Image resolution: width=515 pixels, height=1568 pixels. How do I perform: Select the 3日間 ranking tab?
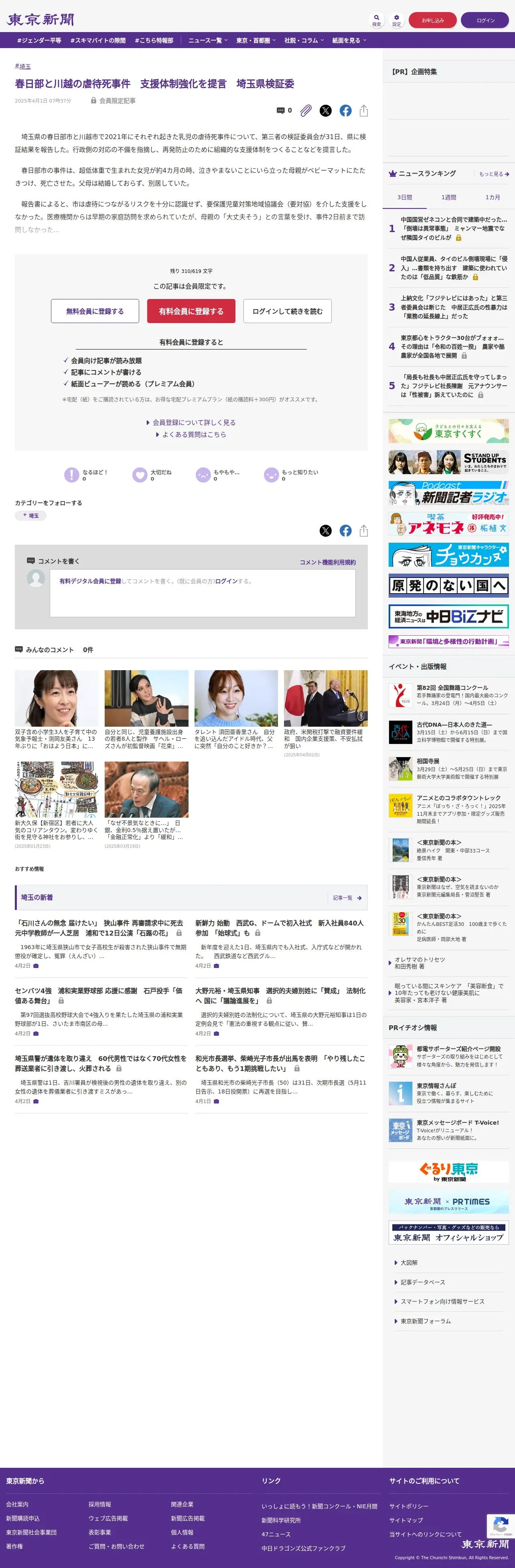(x=405, y=197)
